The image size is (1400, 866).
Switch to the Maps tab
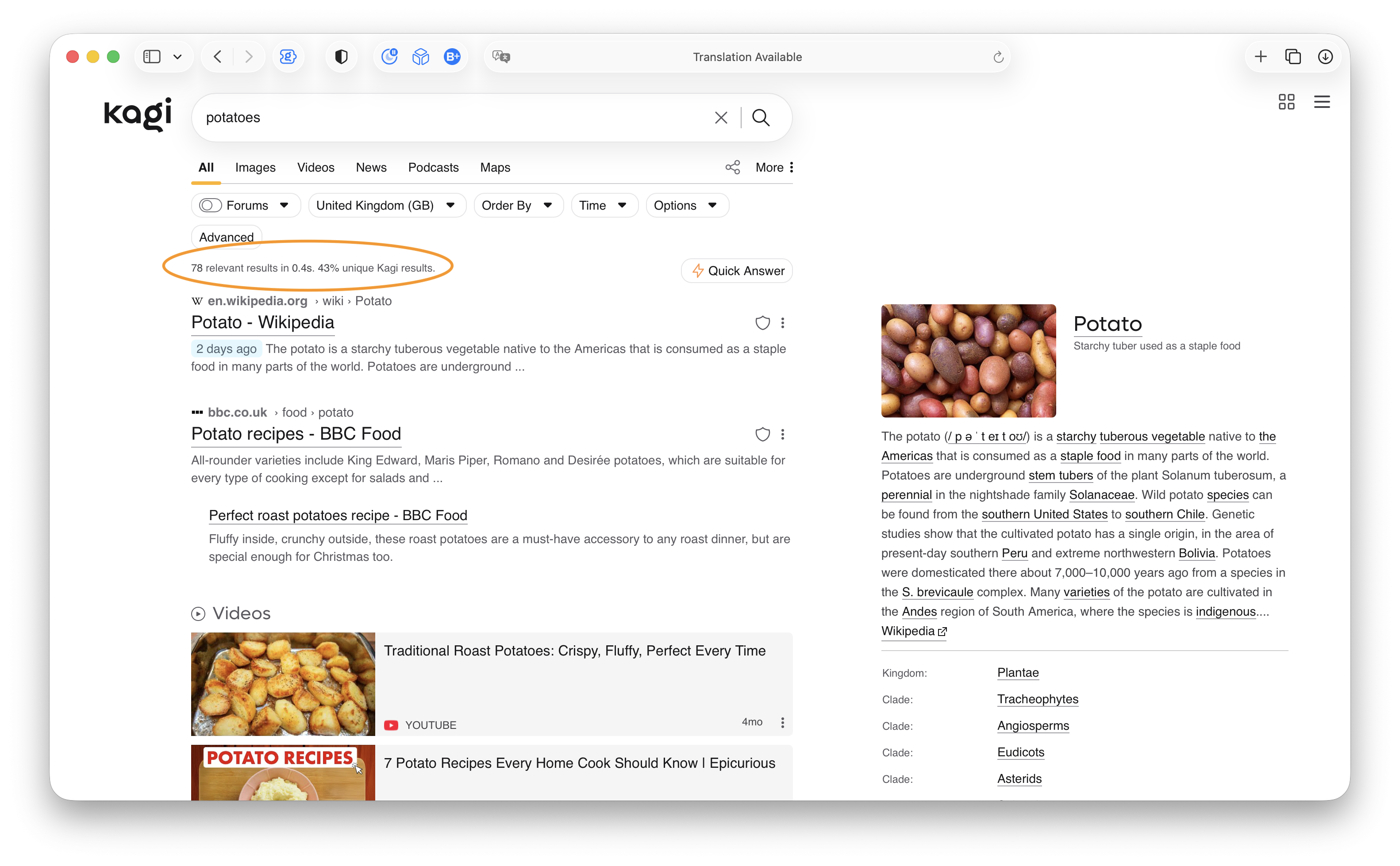tap(496, 167)
